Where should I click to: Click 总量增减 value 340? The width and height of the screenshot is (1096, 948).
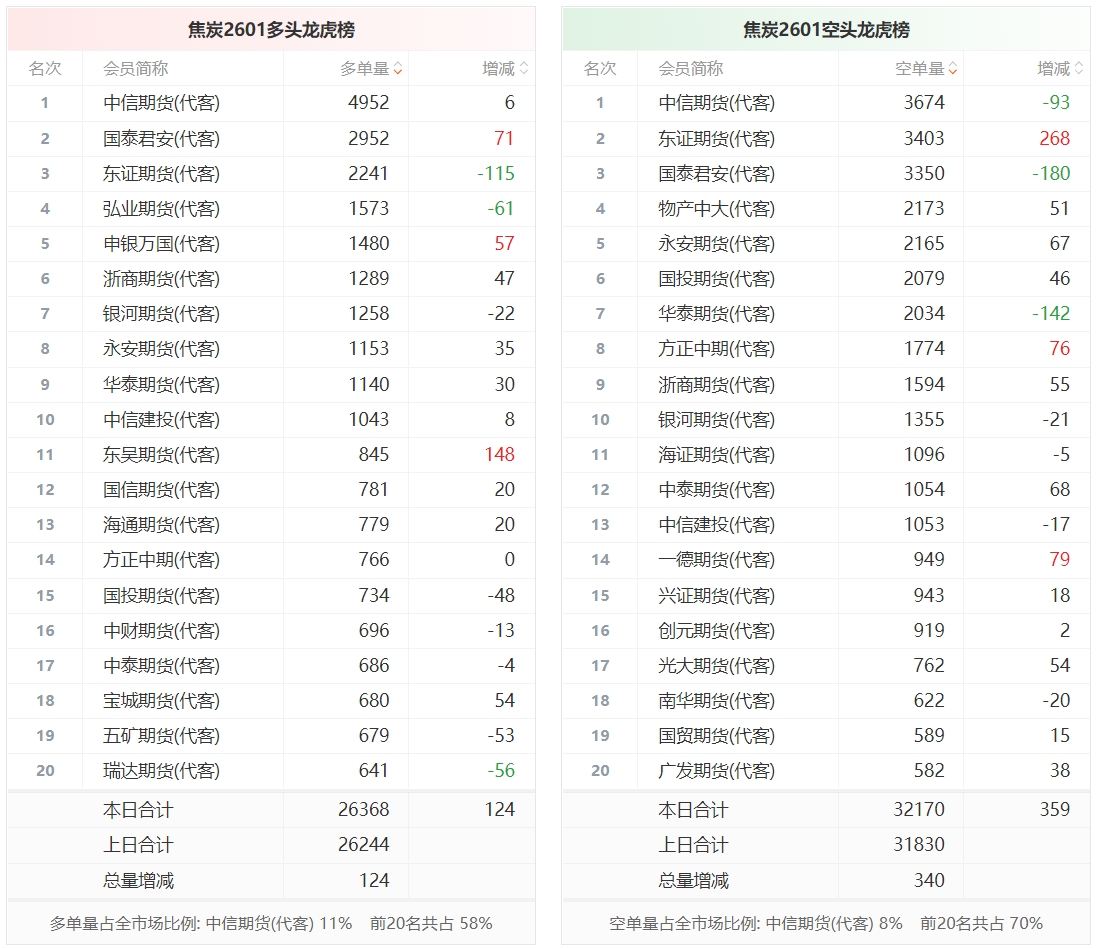[x=930, y=880]
